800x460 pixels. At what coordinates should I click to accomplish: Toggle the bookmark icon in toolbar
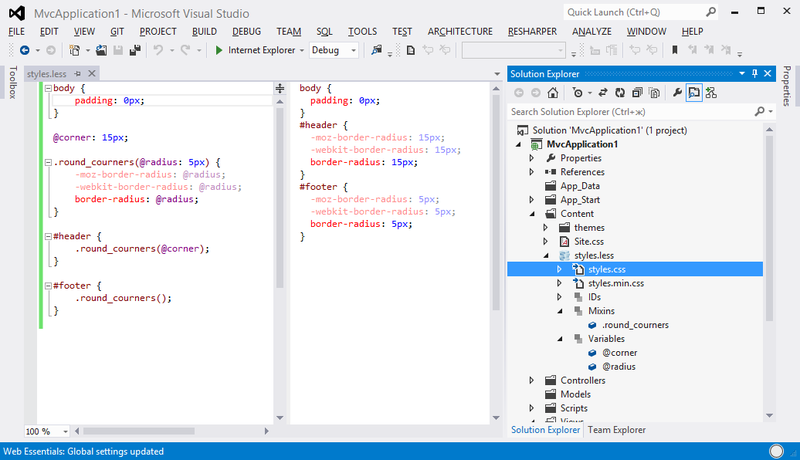coord(674,50)
